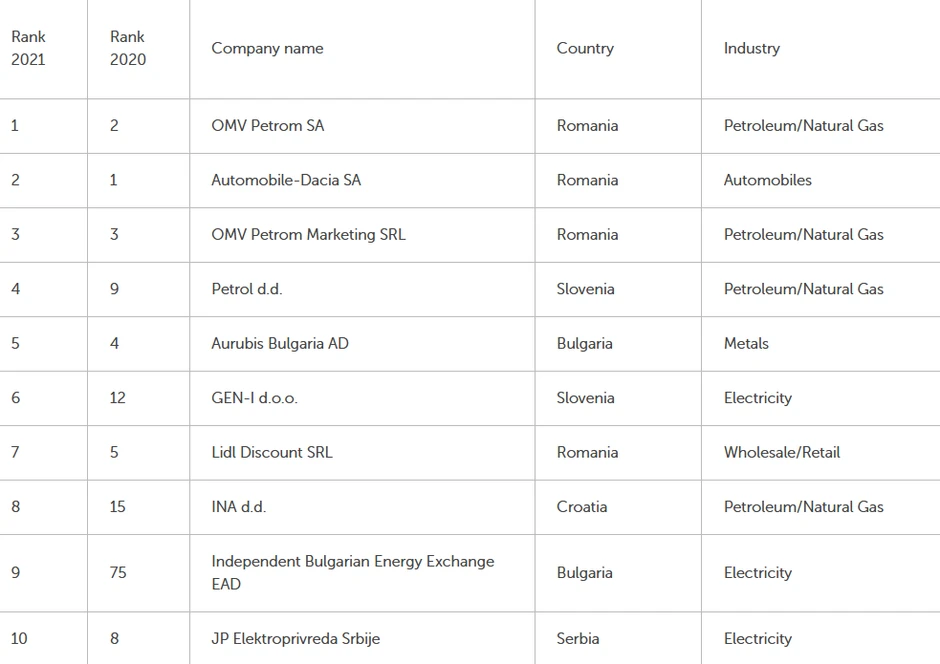Click the Aurubis Bulgaria AD company name
This screenshot has height=664, width=940.
(279, 343)
